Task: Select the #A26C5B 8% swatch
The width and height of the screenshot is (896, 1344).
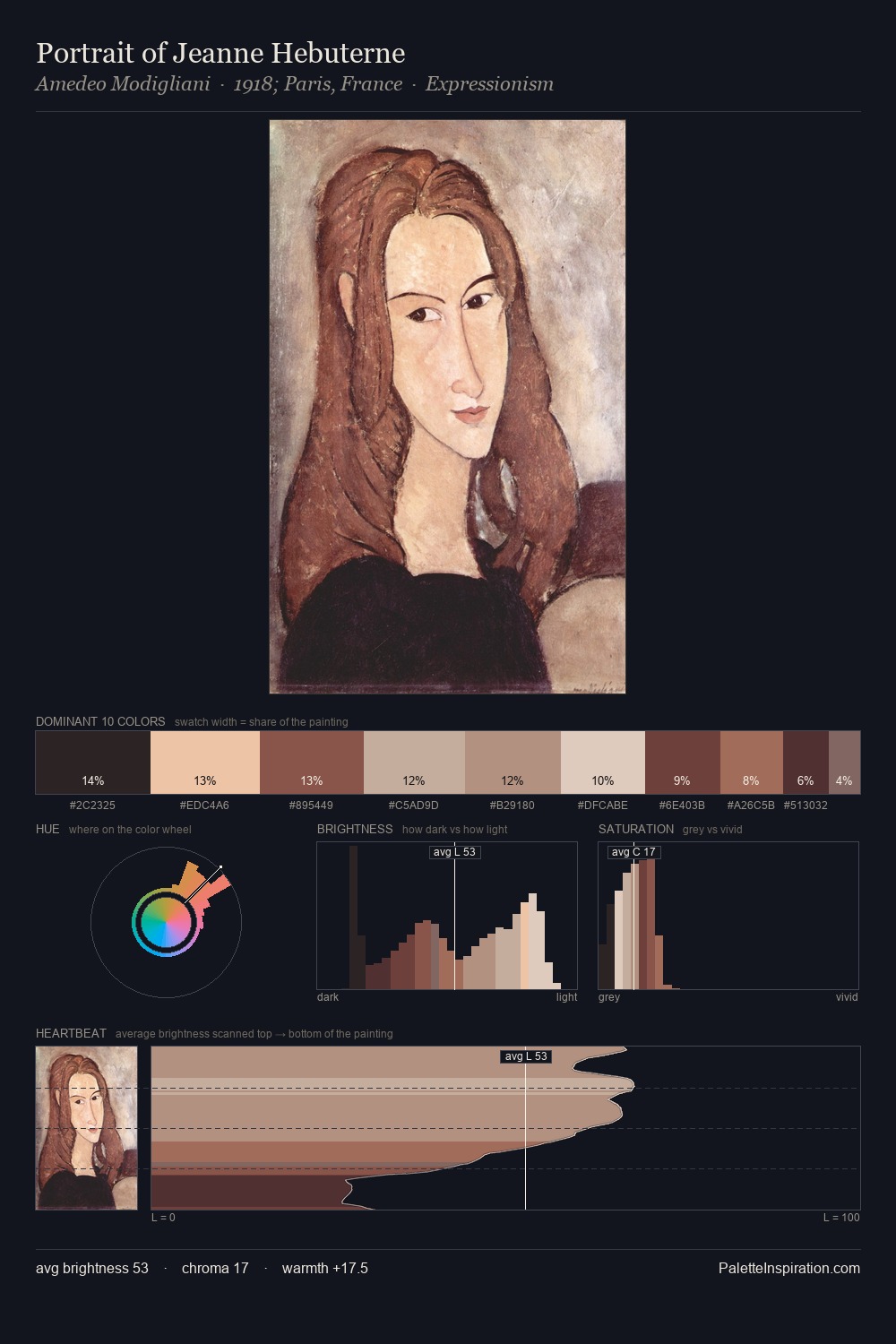Action: click(x=752, y=762)
